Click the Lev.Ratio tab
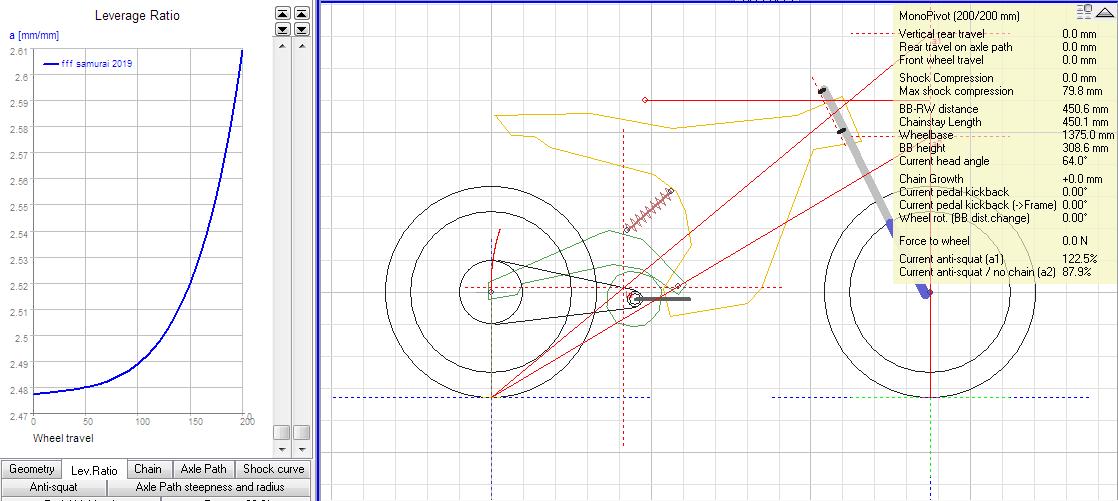The image size is (1118, 501). [93, 470]
